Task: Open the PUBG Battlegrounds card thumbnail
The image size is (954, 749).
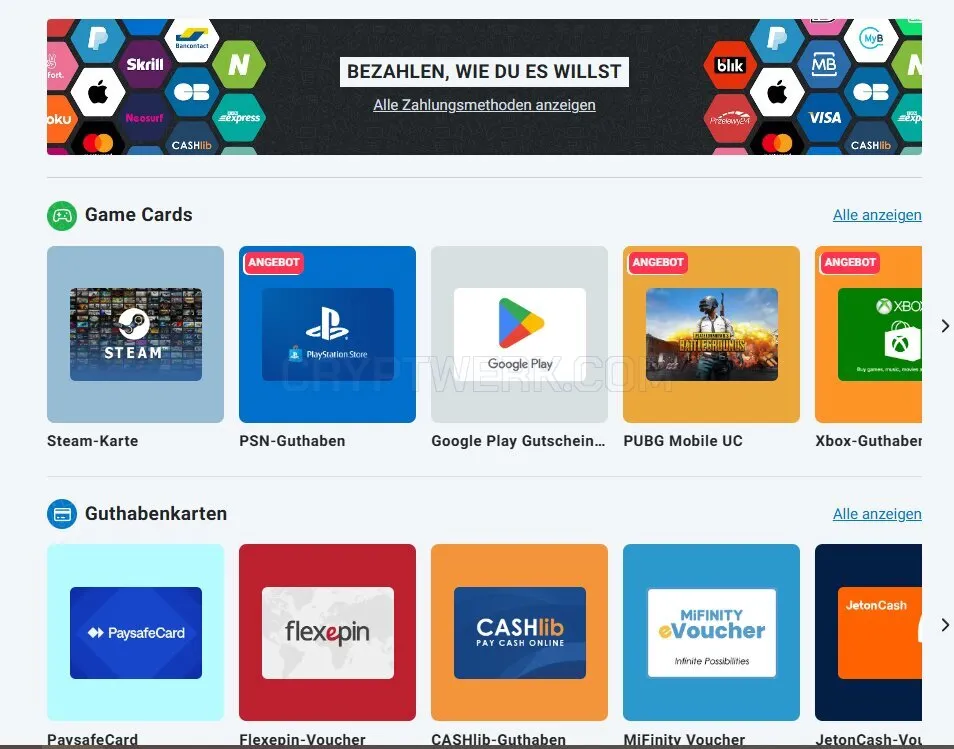Action: pyautogui.click(x=711, y=334)
